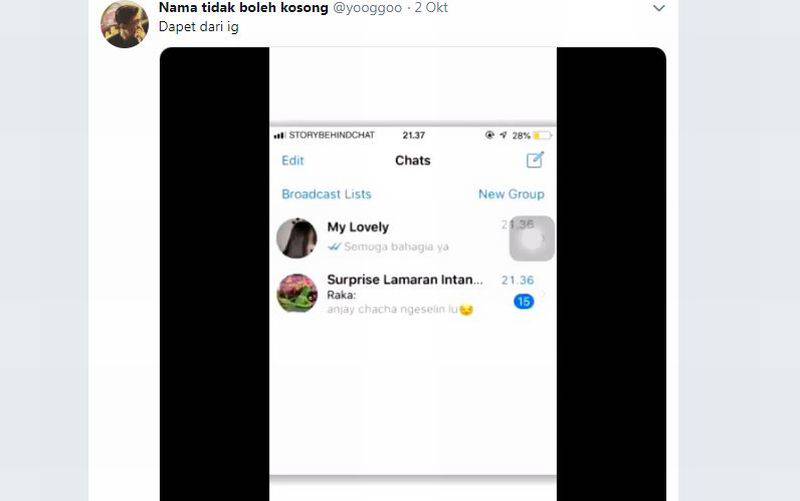Open the Surprise Lamaran Intan group chat
Viewport: 800px width, 501px height.
point(413,293)
